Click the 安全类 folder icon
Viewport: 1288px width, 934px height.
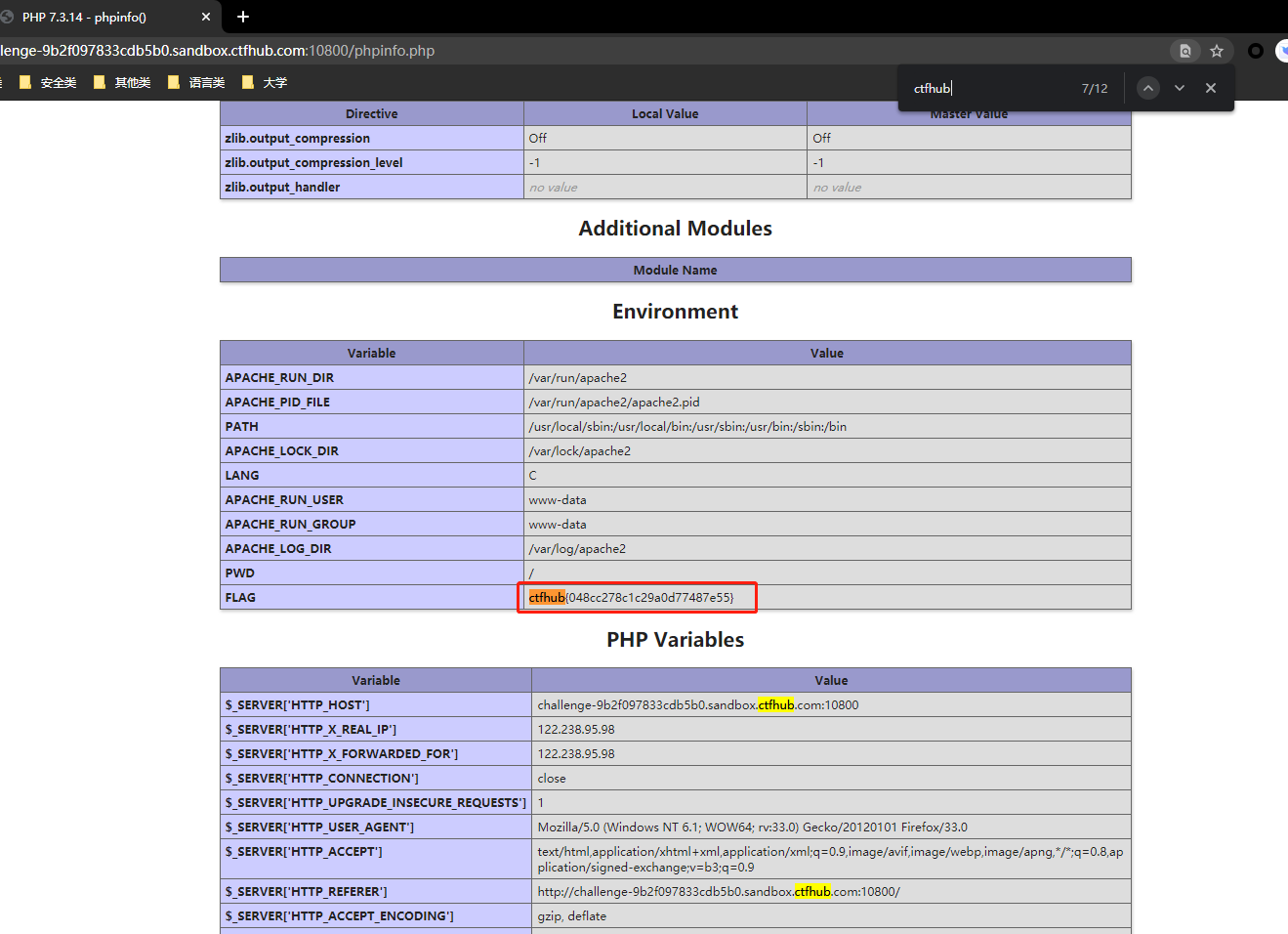tap(25, 82)
